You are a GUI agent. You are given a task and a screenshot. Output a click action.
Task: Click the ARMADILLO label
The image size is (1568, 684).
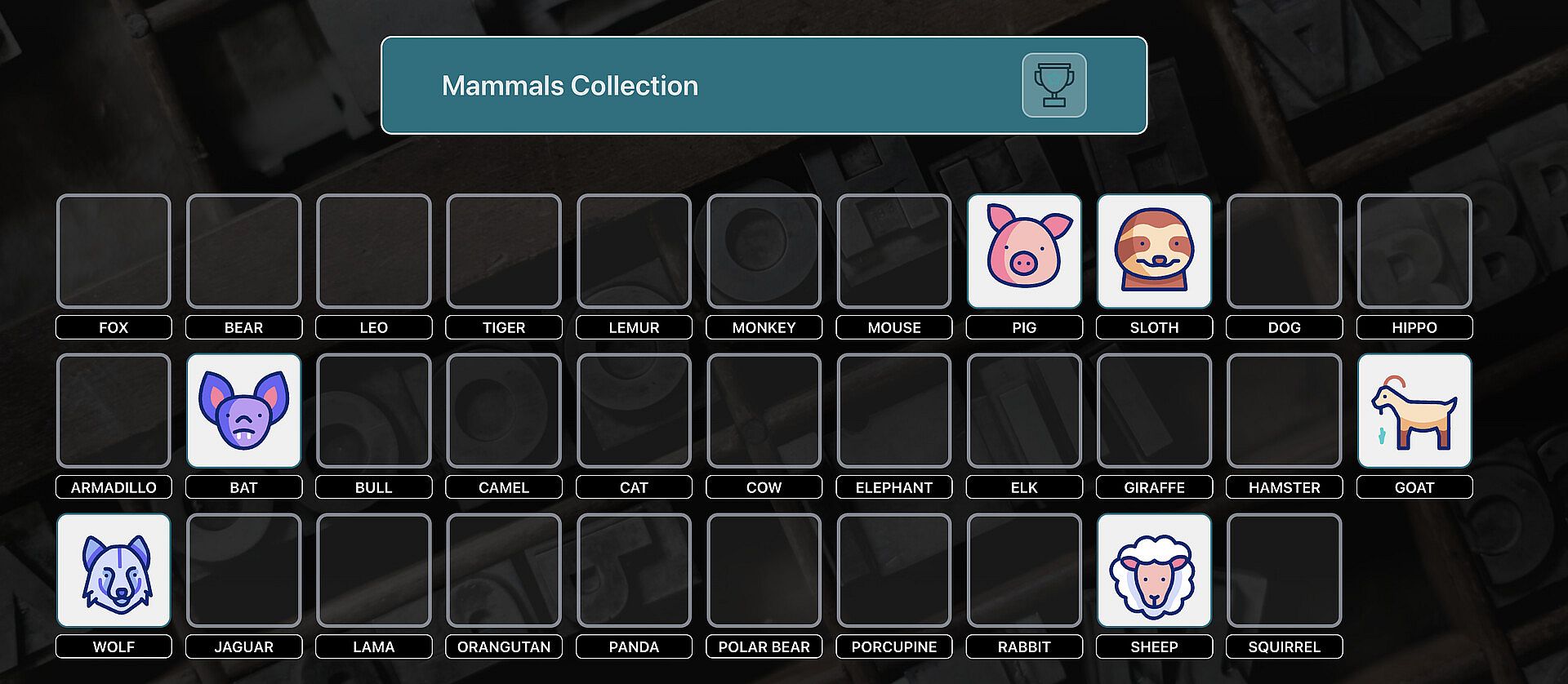(114, 487)
